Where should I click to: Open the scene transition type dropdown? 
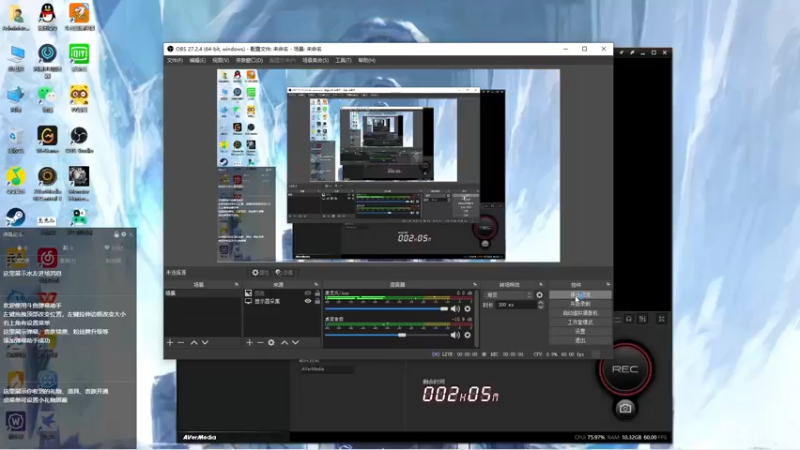tap(508, 295)
